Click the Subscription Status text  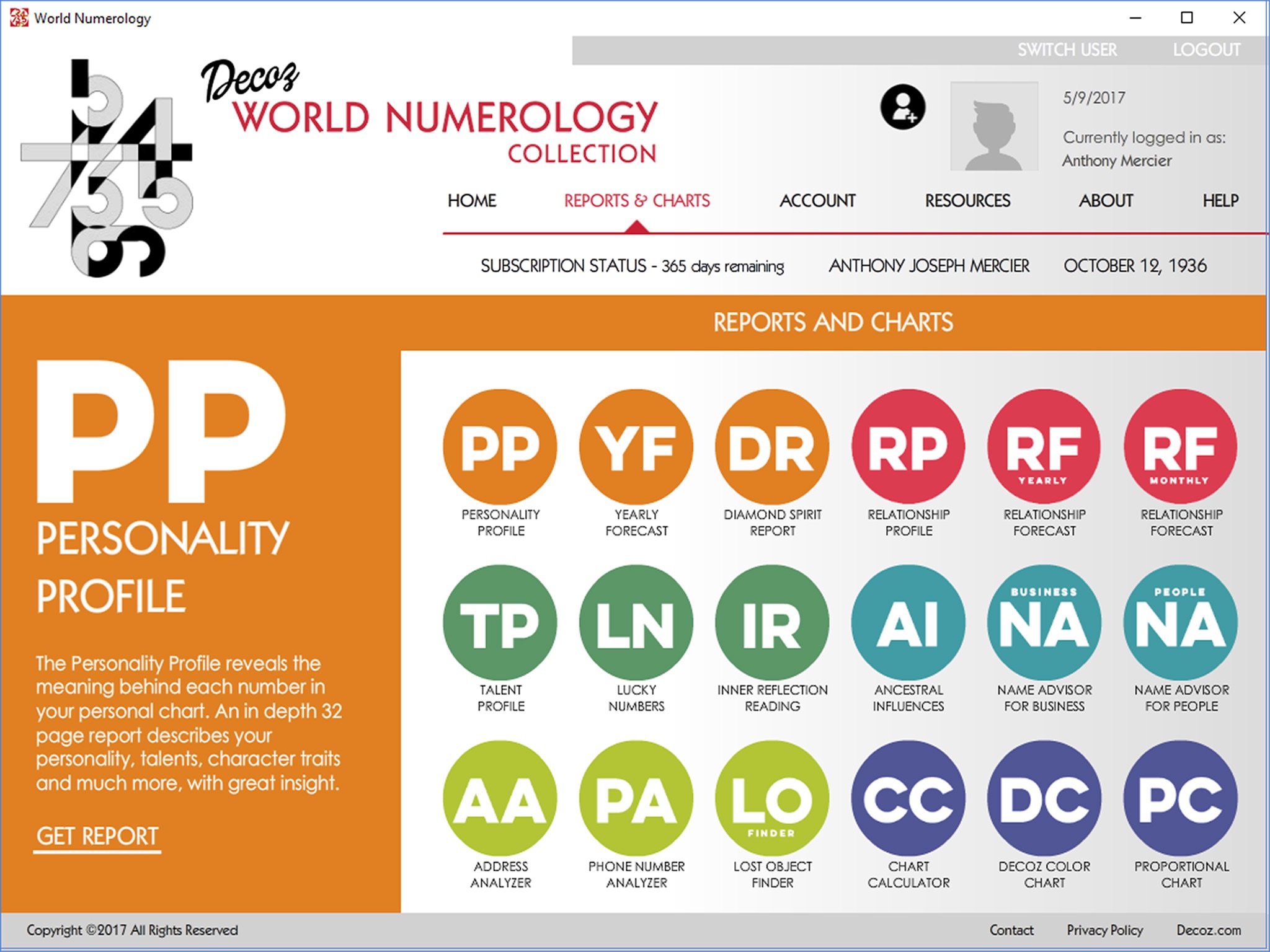[x=632, y=266]
